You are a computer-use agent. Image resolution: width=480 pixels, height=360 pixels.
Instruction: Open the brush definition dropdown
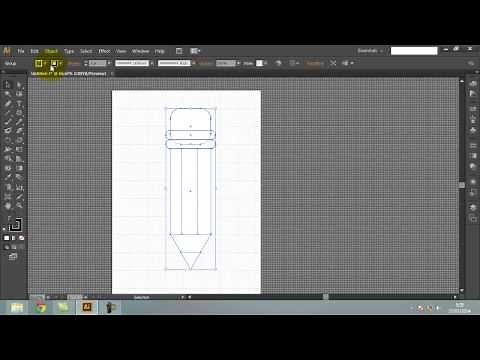point(194,63)
